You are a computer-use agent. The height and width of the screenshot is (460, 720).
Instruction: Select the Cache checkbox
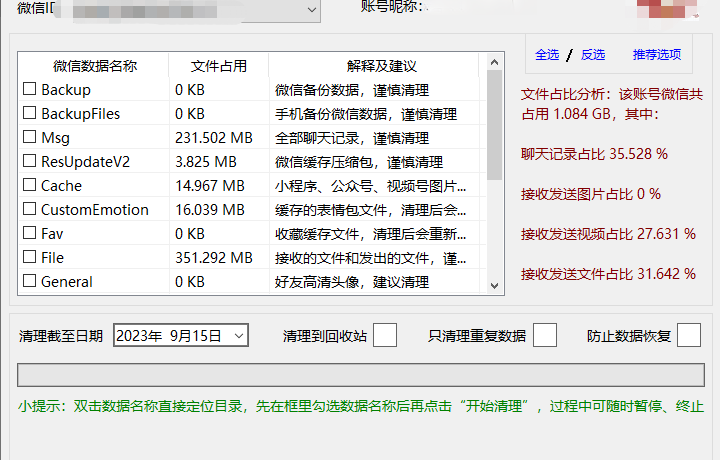coord(29,185)
